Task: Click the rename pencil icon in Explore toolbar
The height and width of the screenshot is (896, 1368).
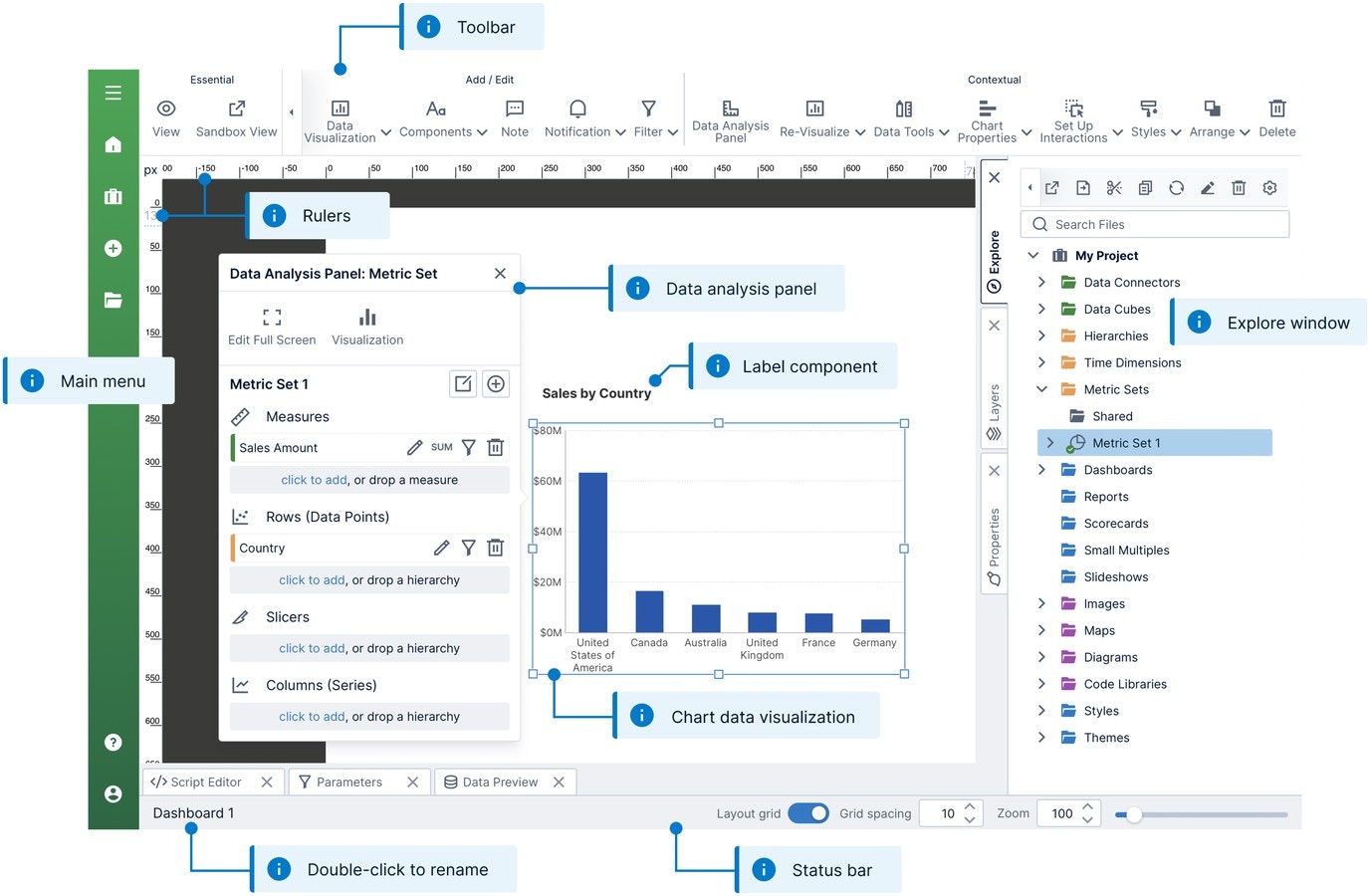Action: [x=1208, y=187]
